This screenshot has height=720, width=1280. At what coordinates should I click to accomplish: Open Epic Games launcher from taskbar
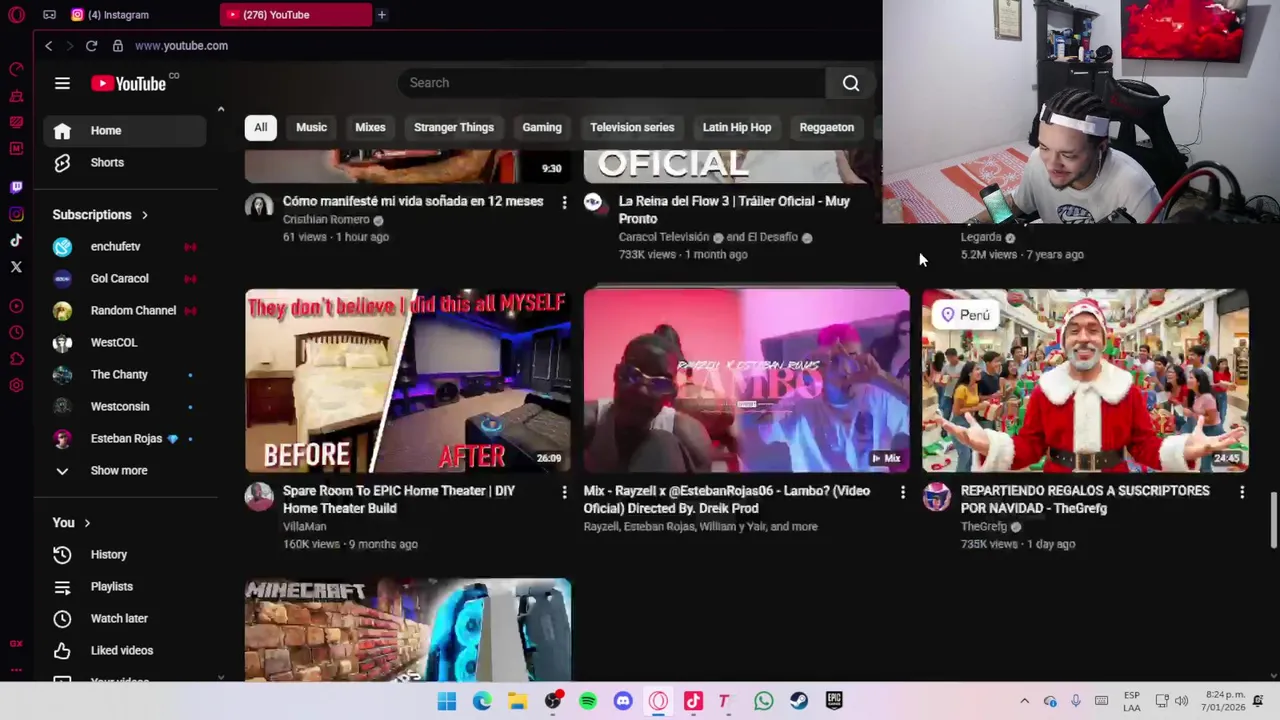(834, 701)
